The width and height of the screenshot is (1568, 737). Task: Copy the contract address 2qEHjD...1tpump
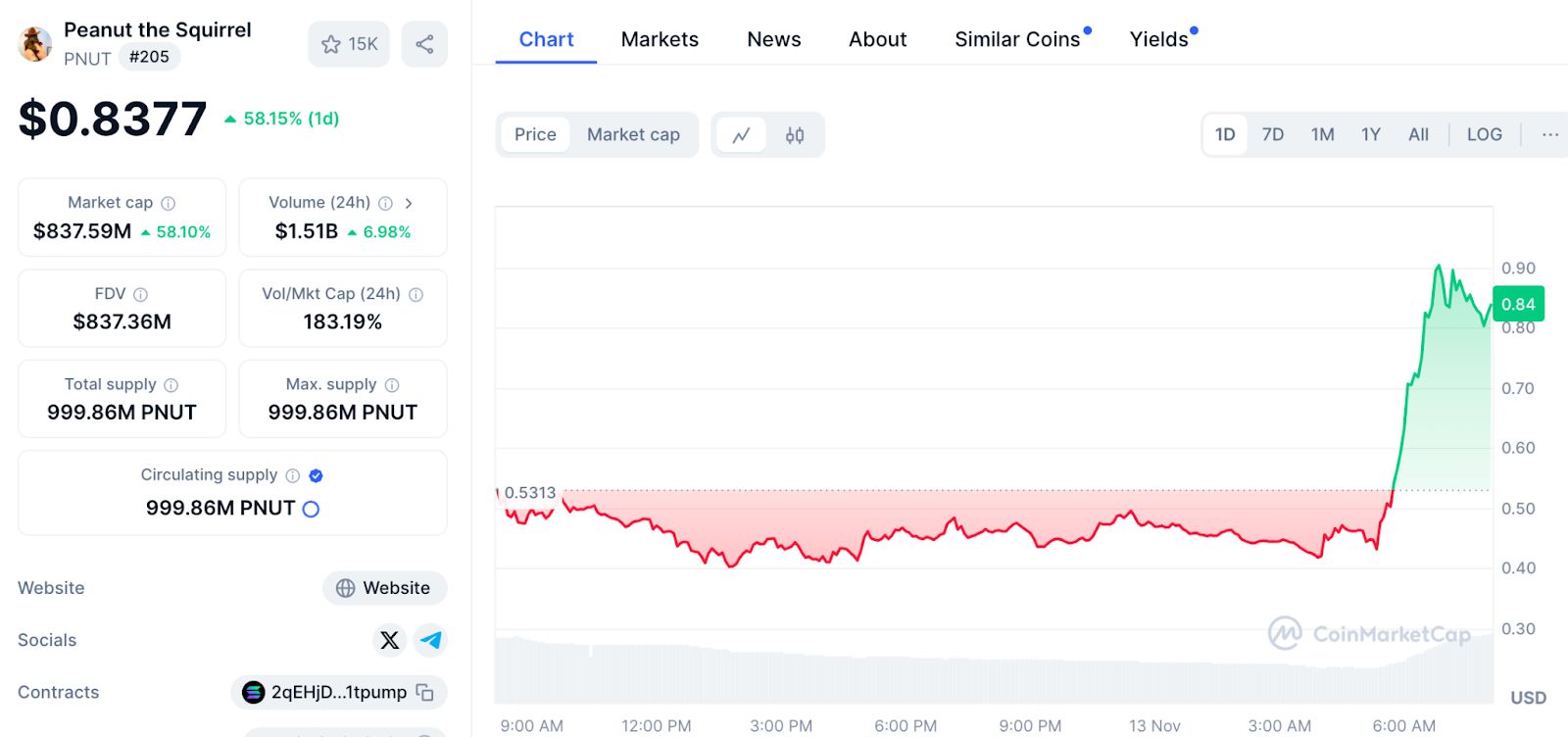(x=424, y=692)
